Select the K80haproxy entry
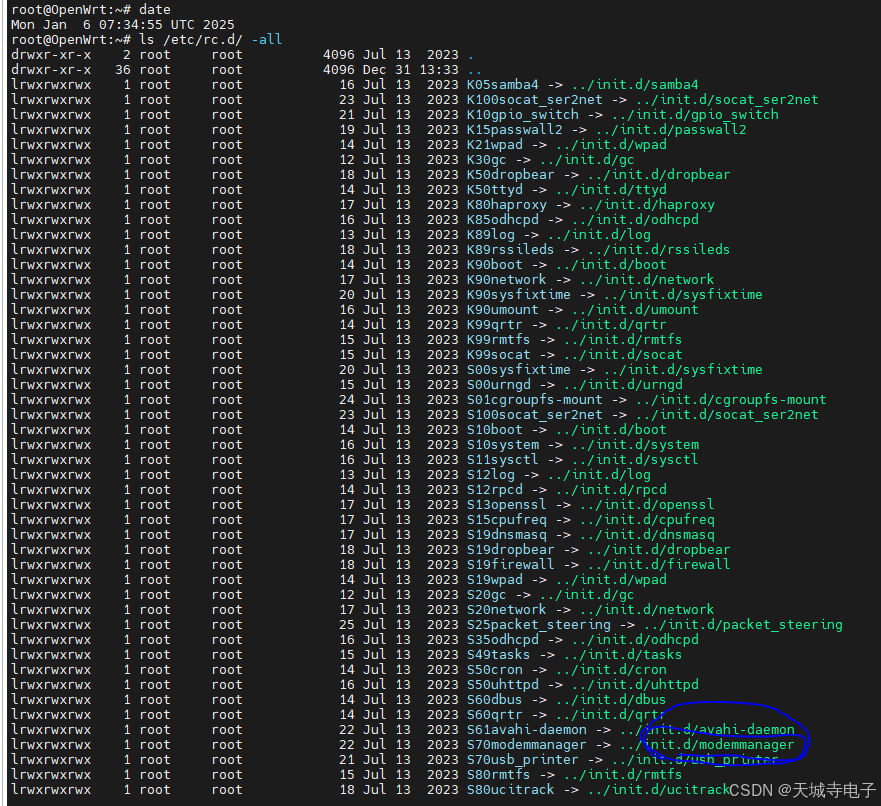This screenshot has height=806, width=881. coord(507,204)
